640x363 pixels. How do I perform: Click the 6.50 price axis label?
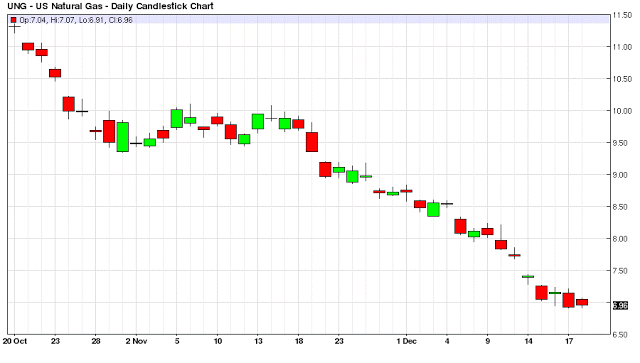(622, 335)
